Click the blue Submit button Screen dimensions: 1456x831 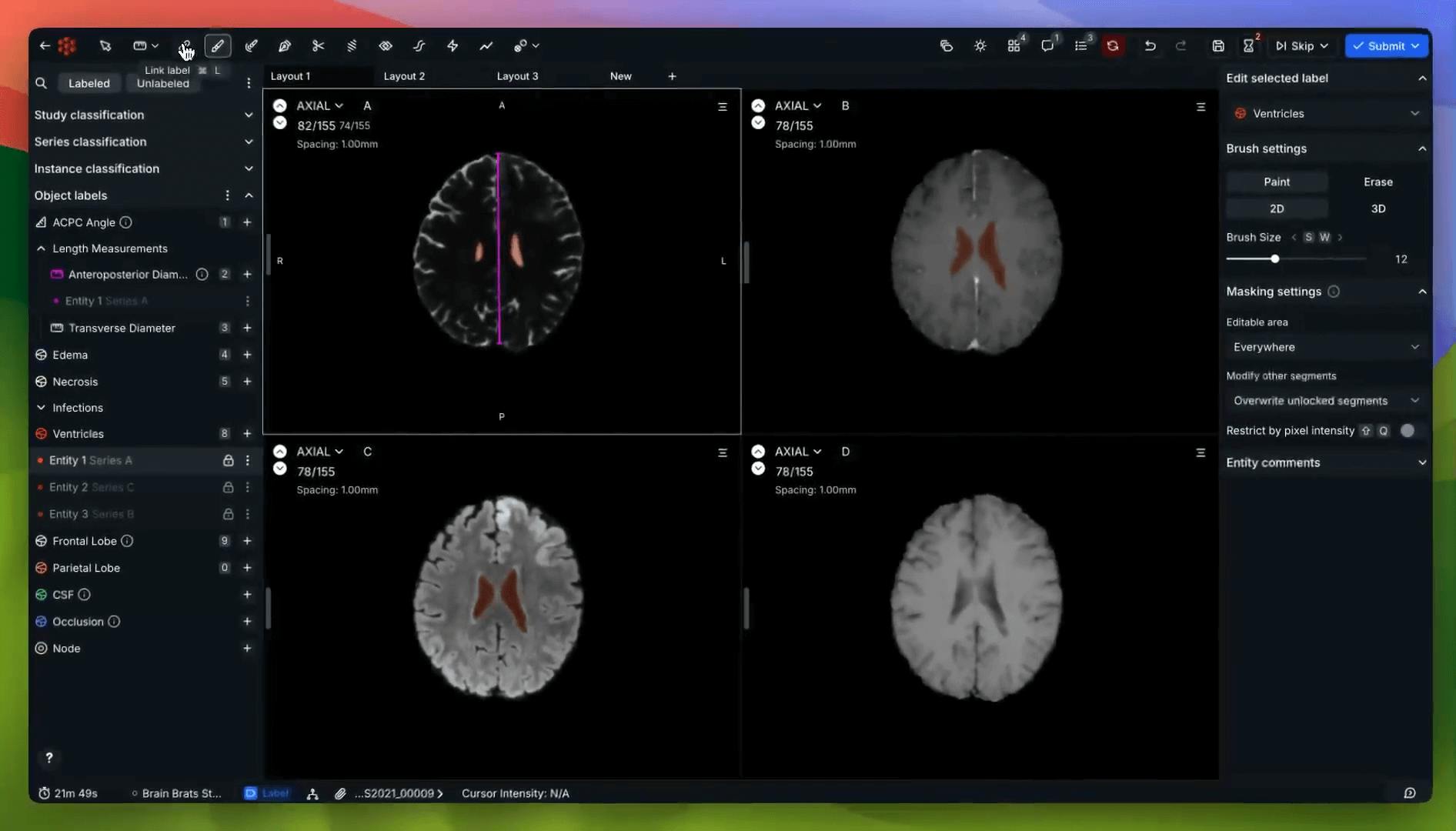[1386, 46]
